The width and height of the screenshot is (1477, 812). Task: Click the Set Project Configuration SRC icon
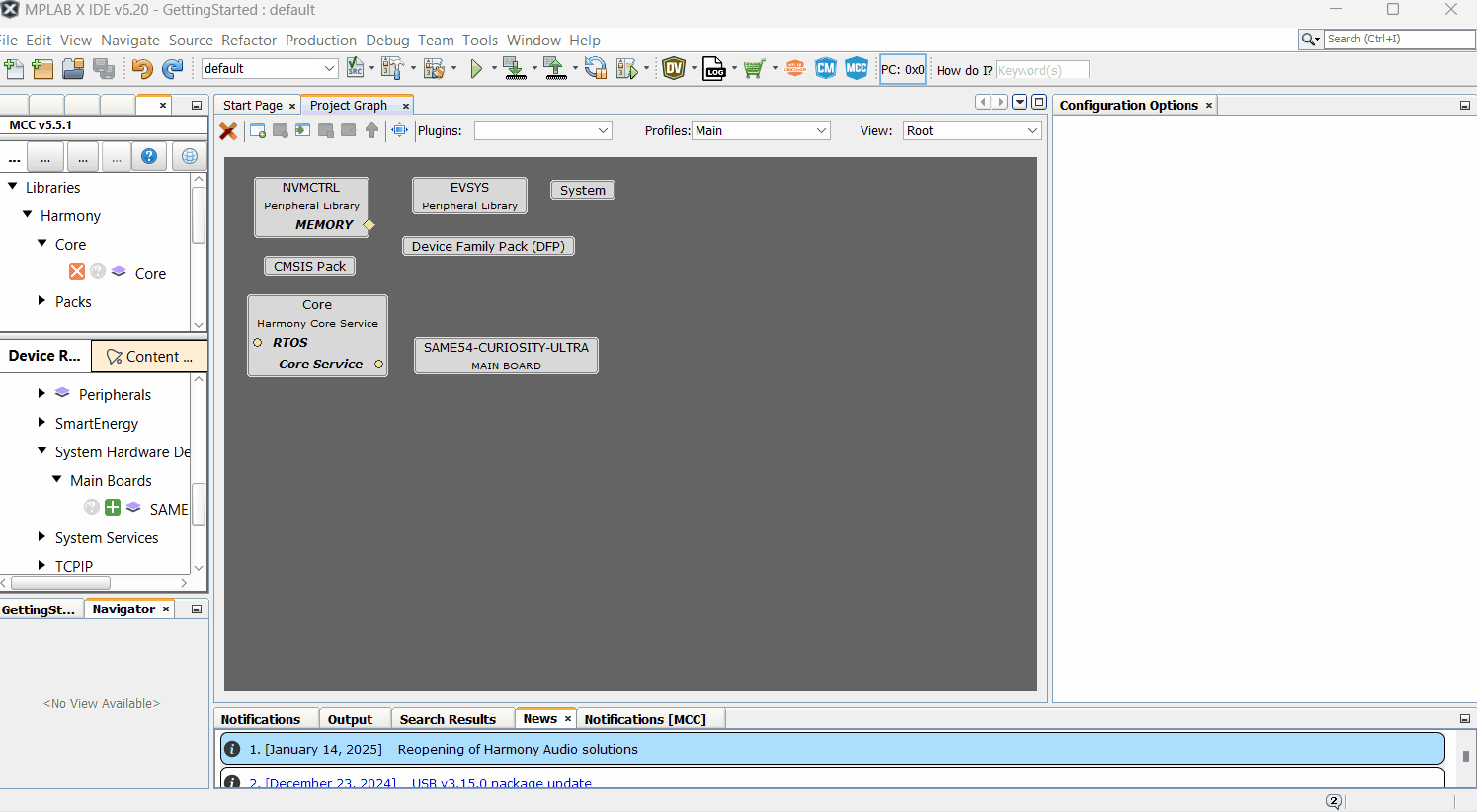tap(355, 68)
